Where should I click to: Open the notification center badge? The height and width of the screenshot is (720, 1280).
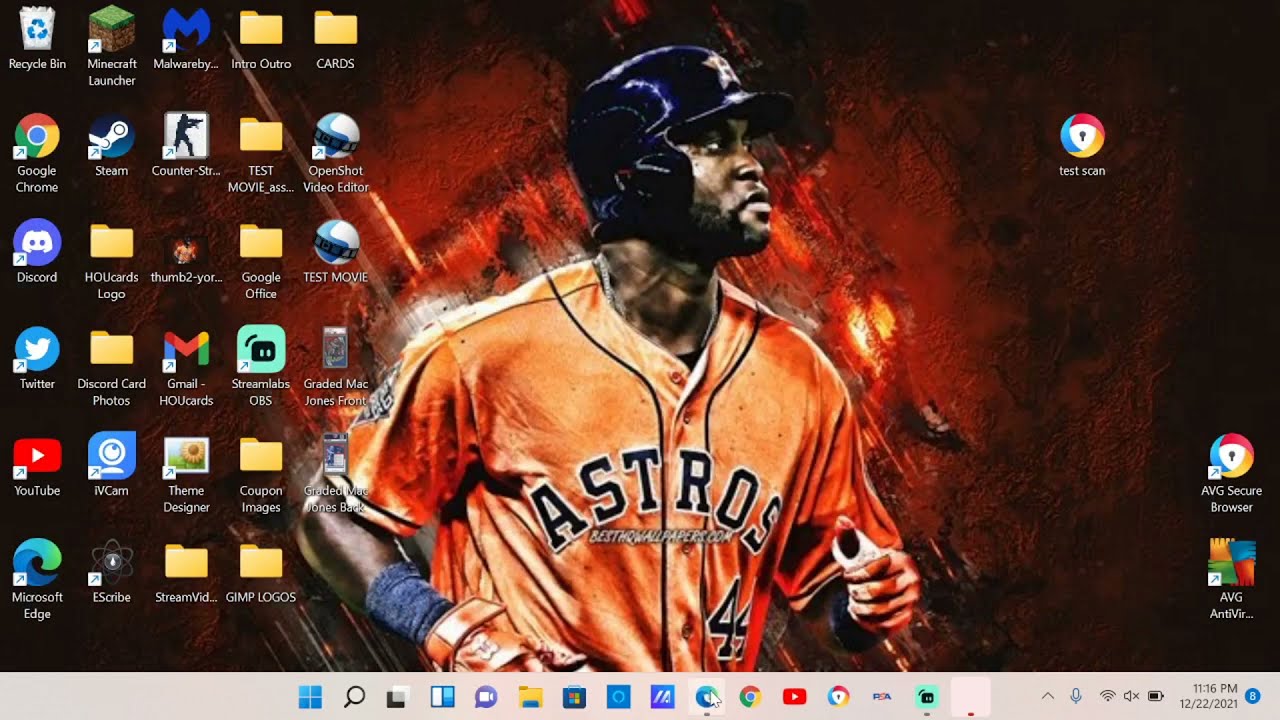1253,695
